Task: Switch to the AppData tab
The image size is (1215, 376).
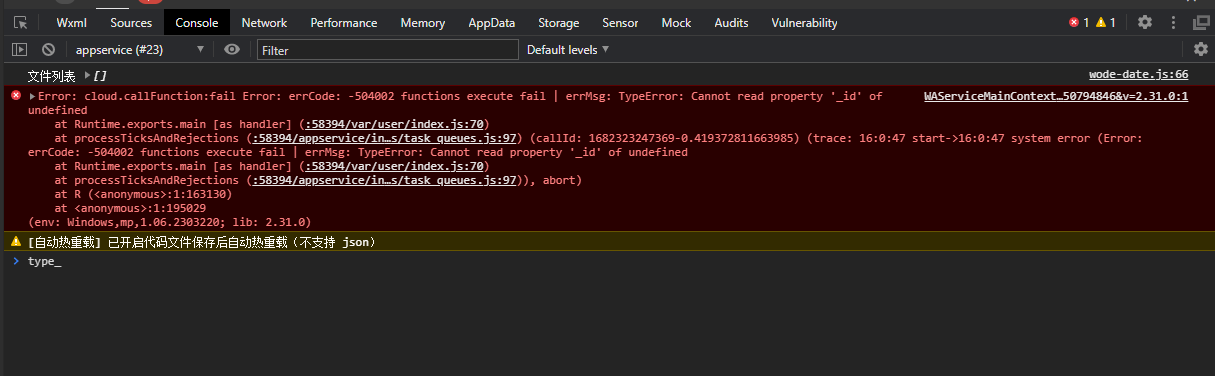Action: point(492,22)
